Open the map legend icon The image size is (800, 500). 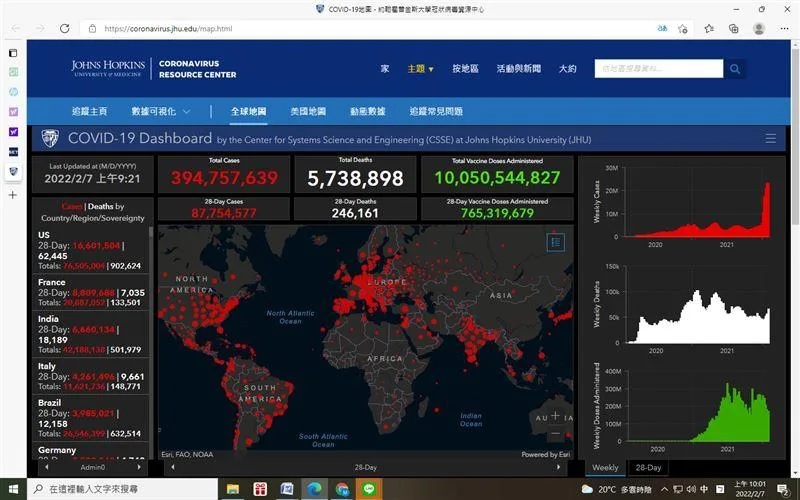tap(556, 242)
